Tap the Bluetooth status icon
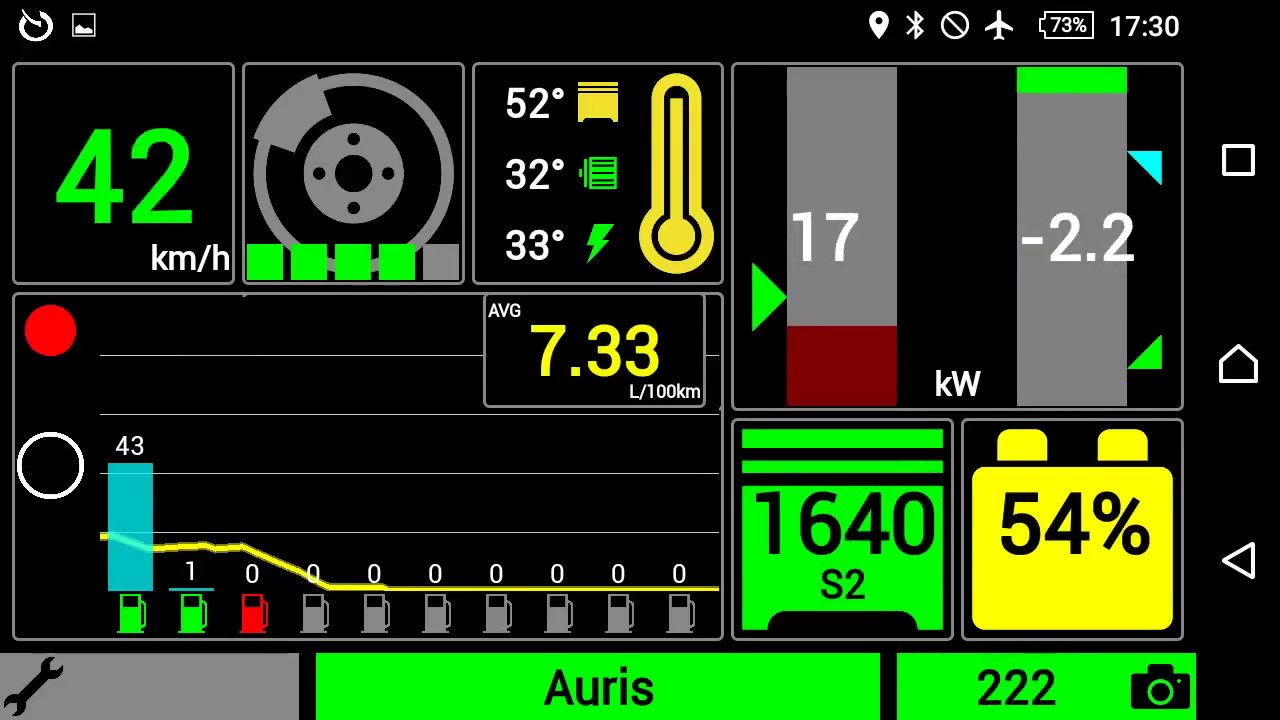 coord(915,25)
